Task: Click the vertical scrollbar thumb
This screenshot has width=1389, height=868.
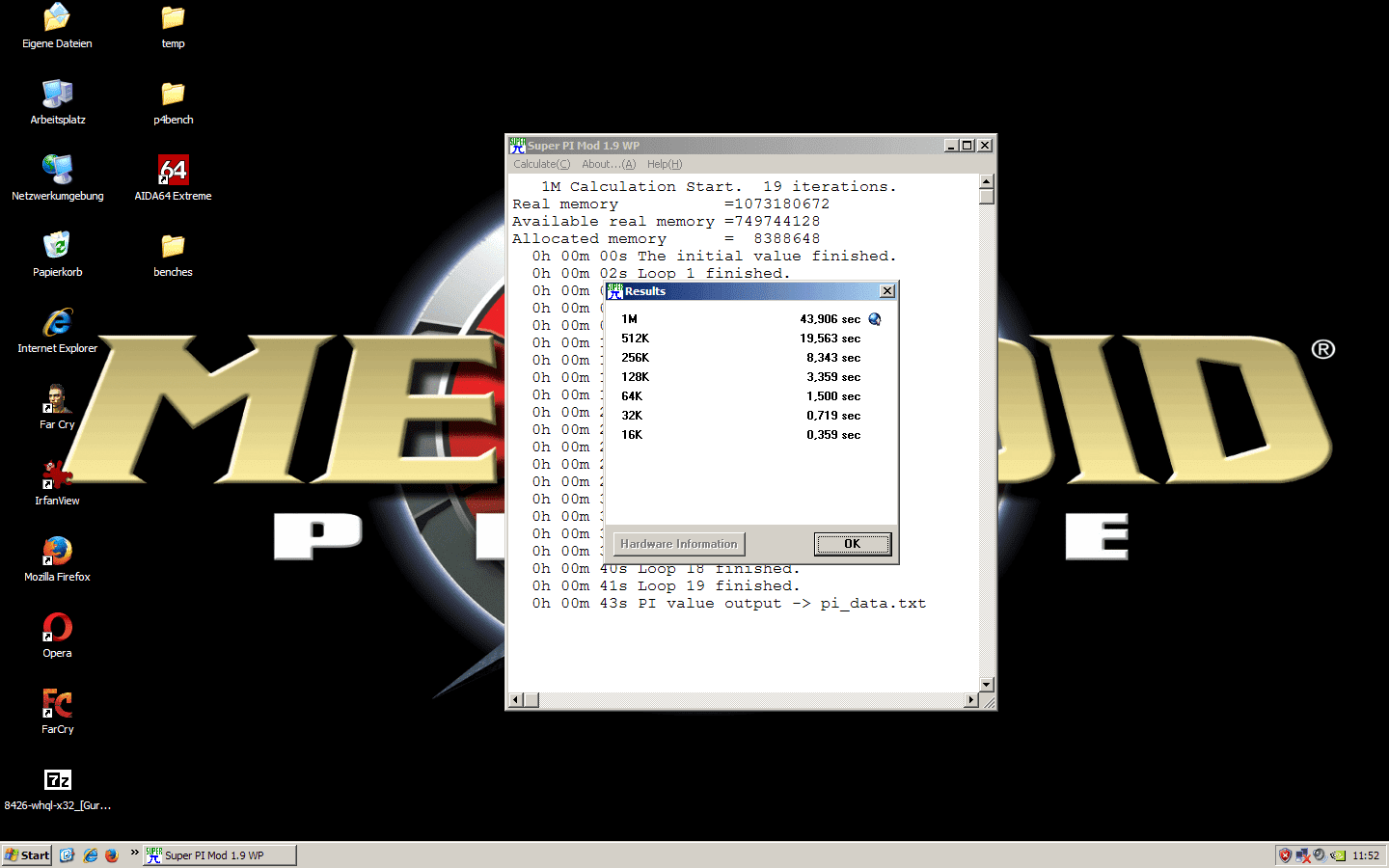Action: (986, 197)
